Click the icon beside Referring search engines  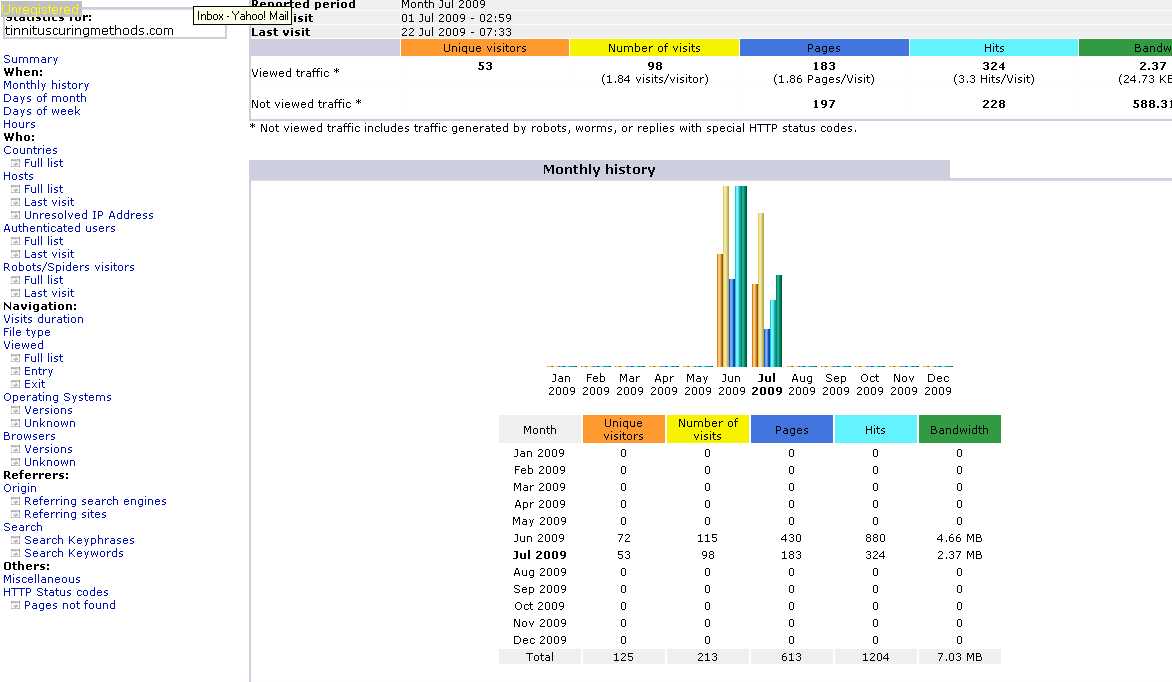(x=15, y=502)
